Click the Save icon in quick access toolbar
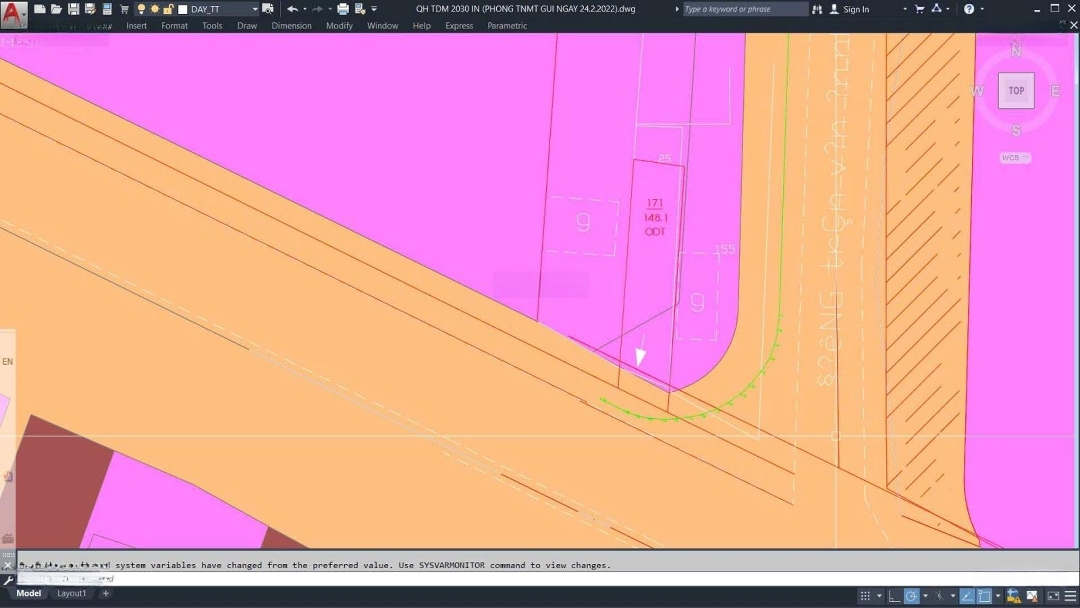1080x608 pixels. 73,9
